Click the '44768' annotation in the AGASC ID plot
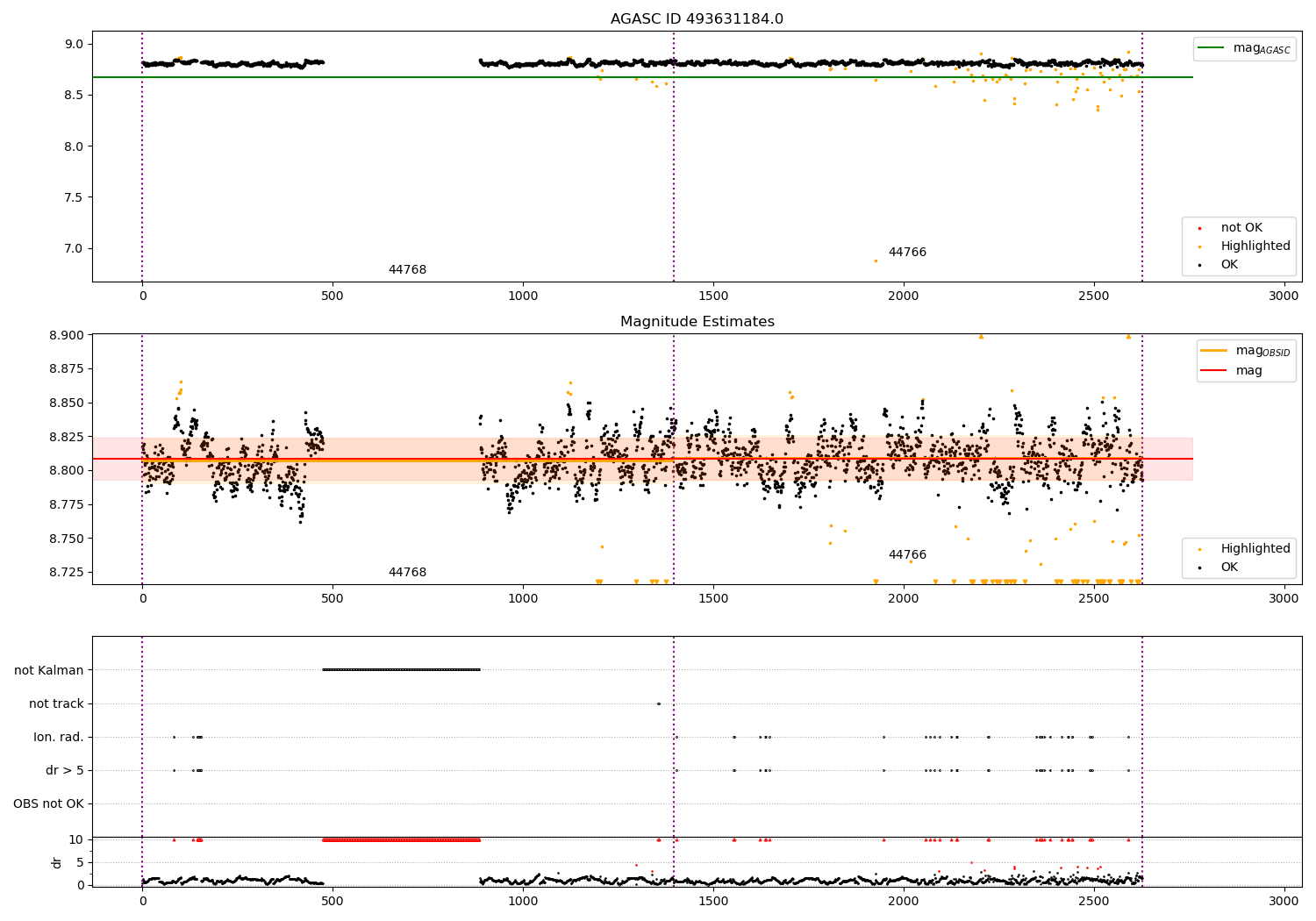Viewport: 1316px width, 921px height. 407,270
